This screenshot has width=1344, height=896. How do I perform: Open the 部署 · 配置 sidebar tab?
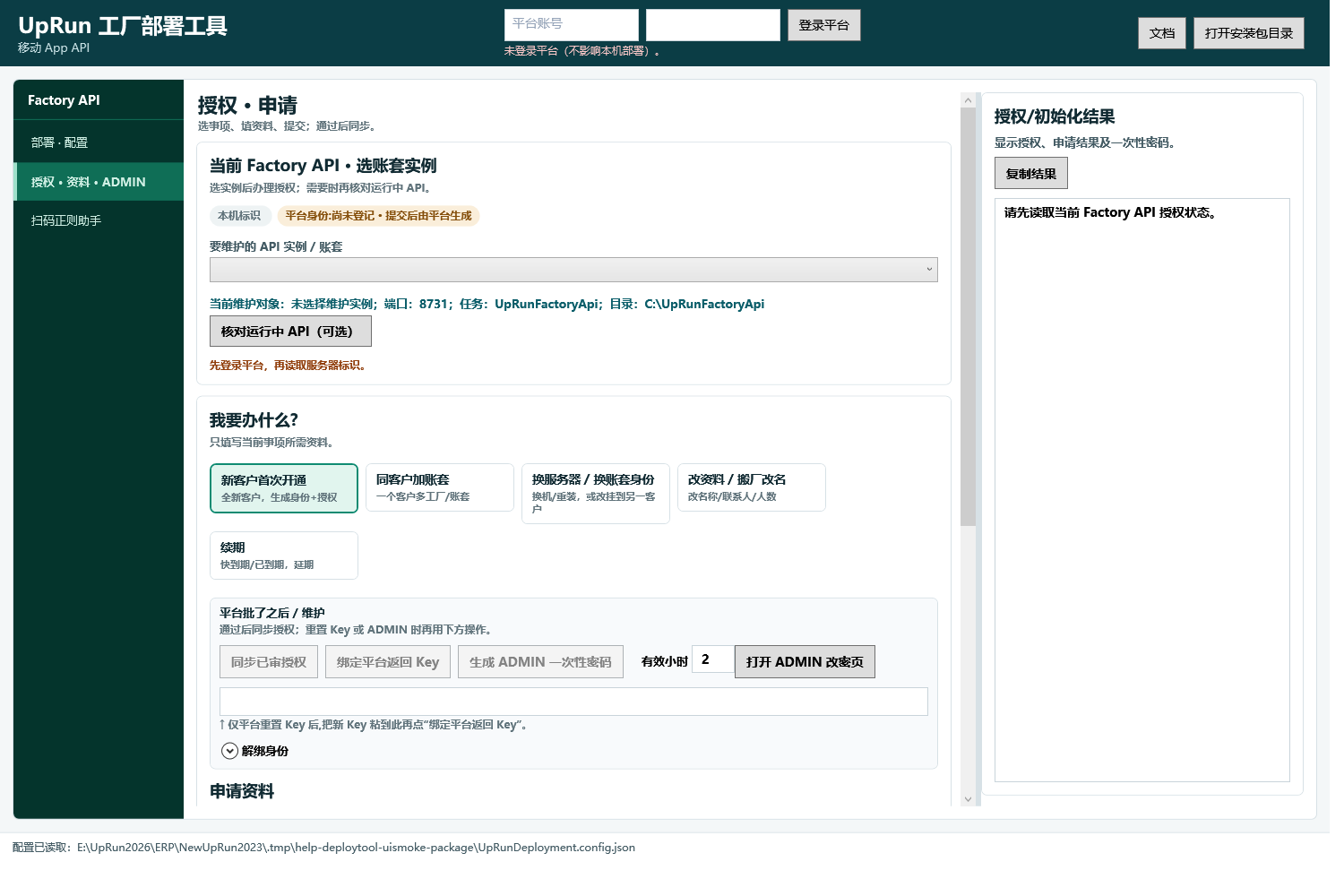99,142
